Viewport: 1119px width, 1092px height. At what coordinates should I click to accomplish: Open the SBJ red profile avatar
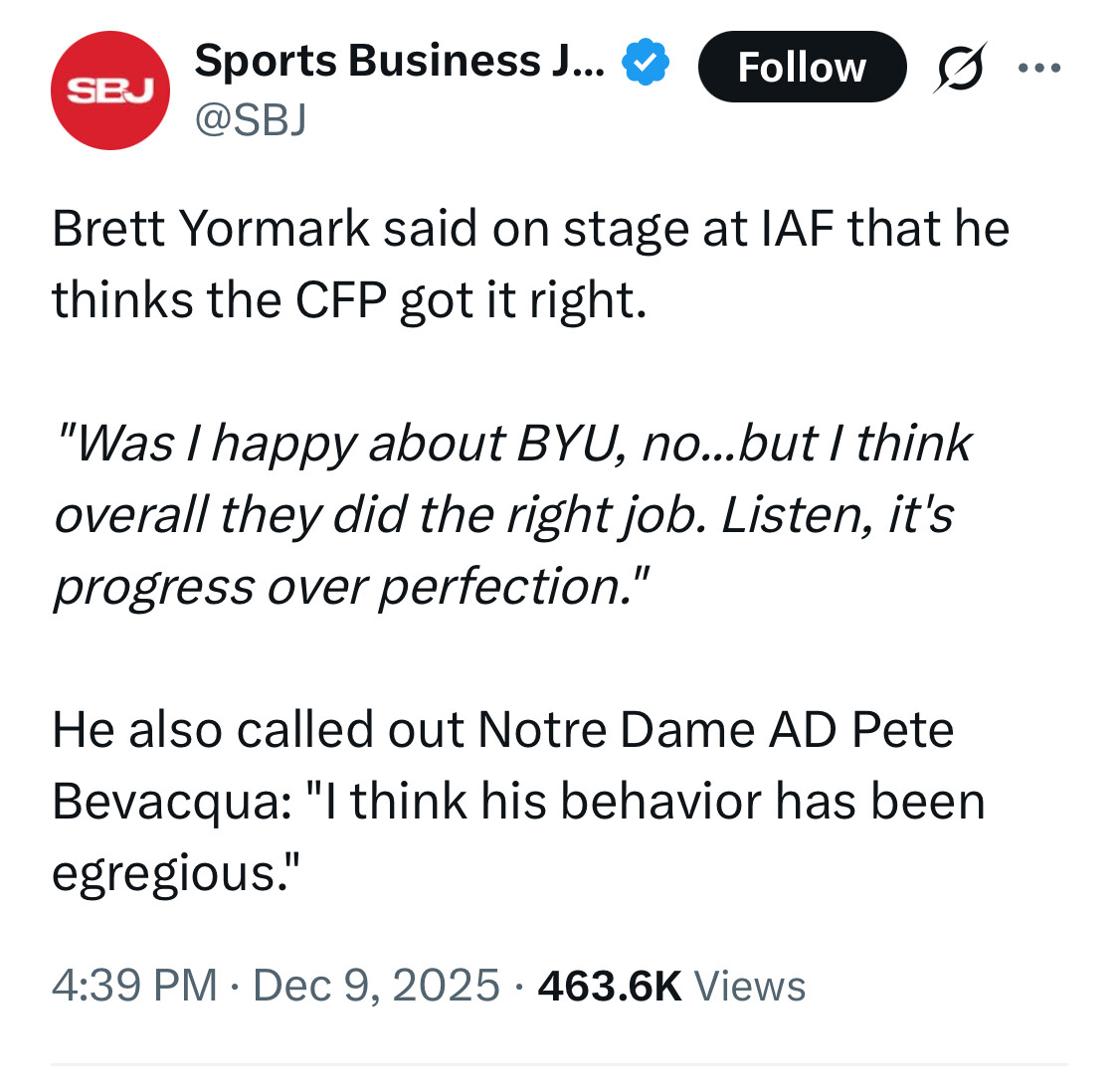(109, 91)
